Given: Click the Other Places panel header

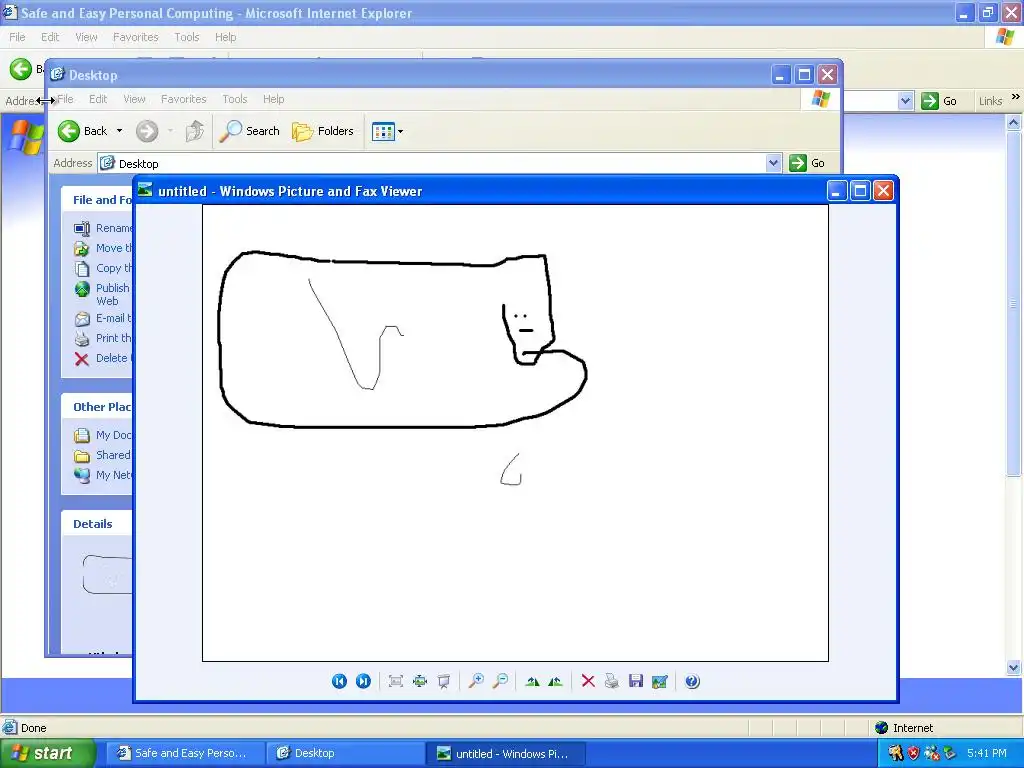Looking at the screenshot, I should point(97,407).
